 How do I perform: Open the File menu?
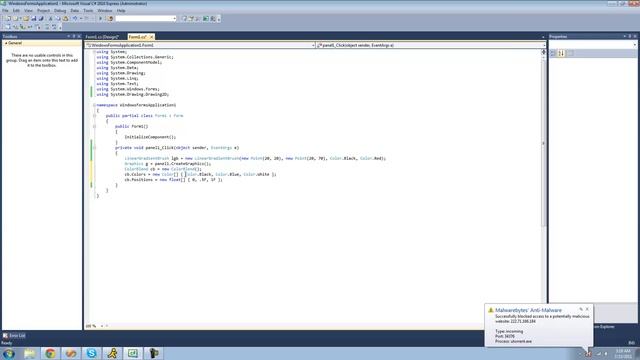tap(5, 11)
